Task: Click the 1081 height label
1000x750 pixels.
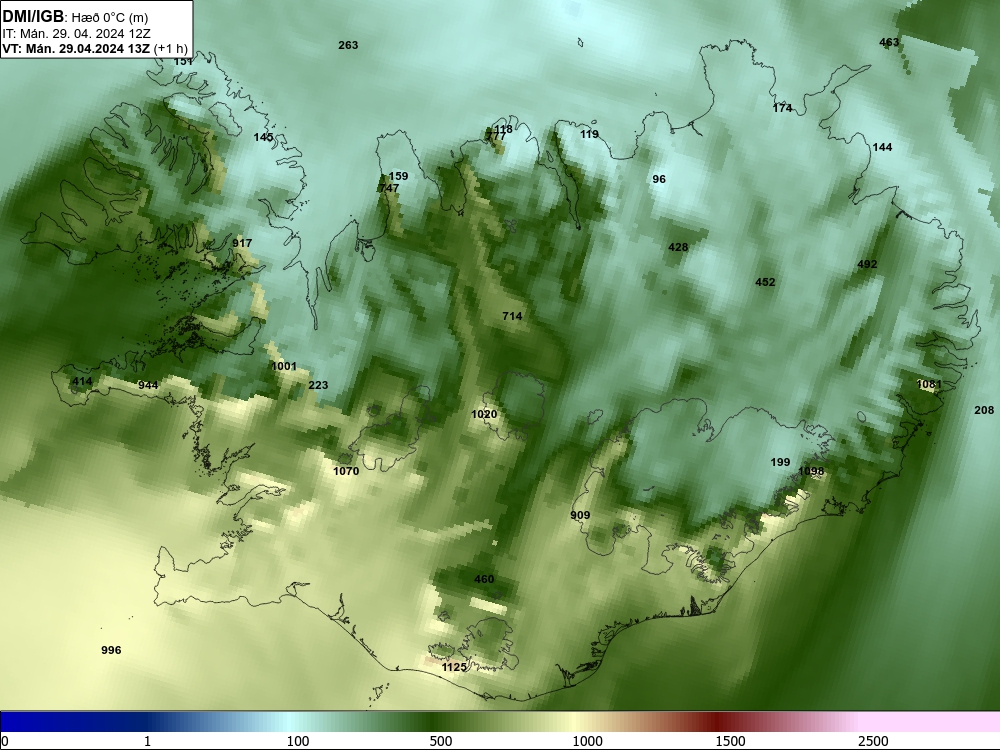Action: click(929, 384)
